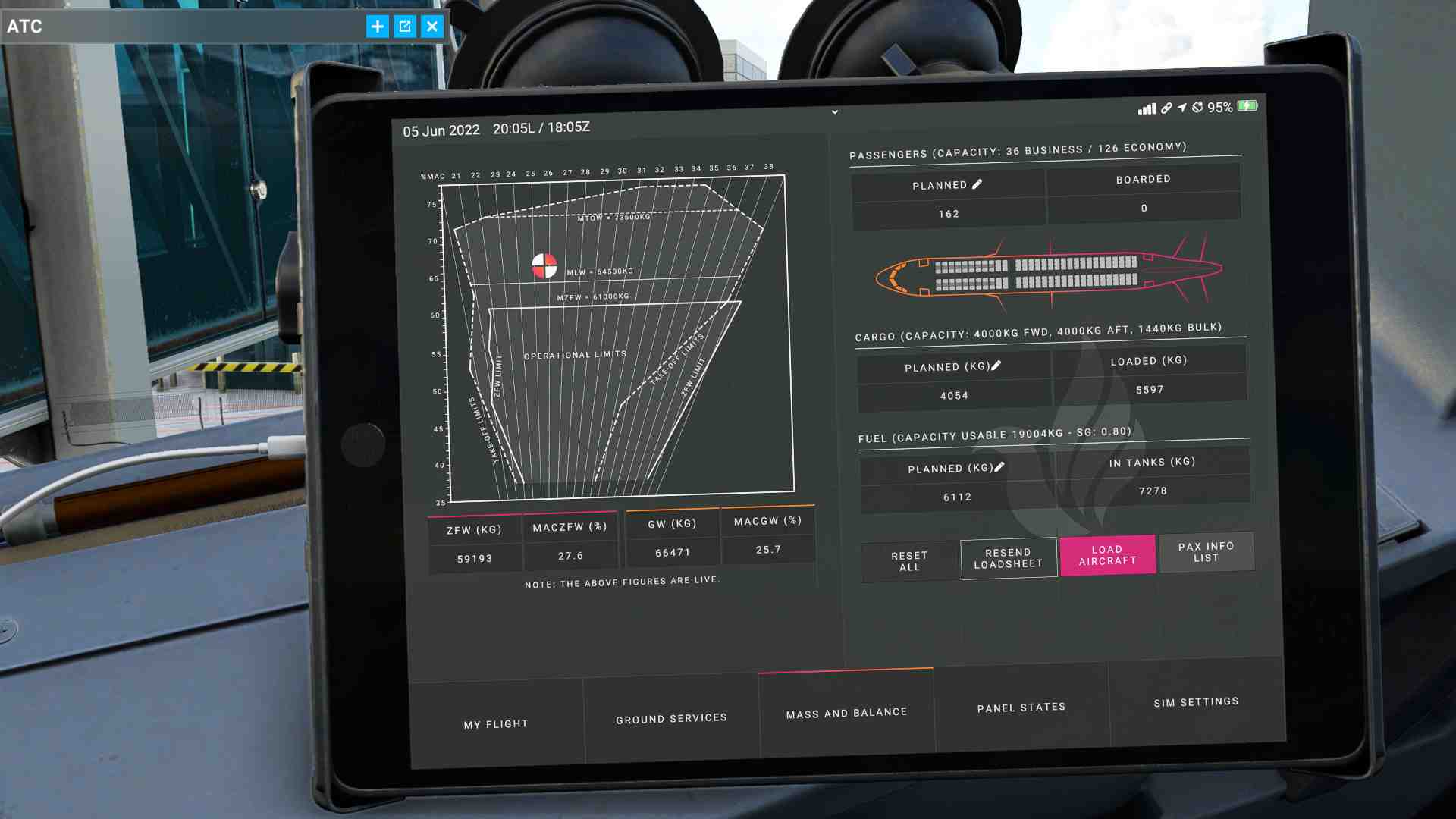Open the Pax Info List
Image resolution: width=1456 pixels, height=819 pixels.
pyautogui.click(x=1206, y=552)
